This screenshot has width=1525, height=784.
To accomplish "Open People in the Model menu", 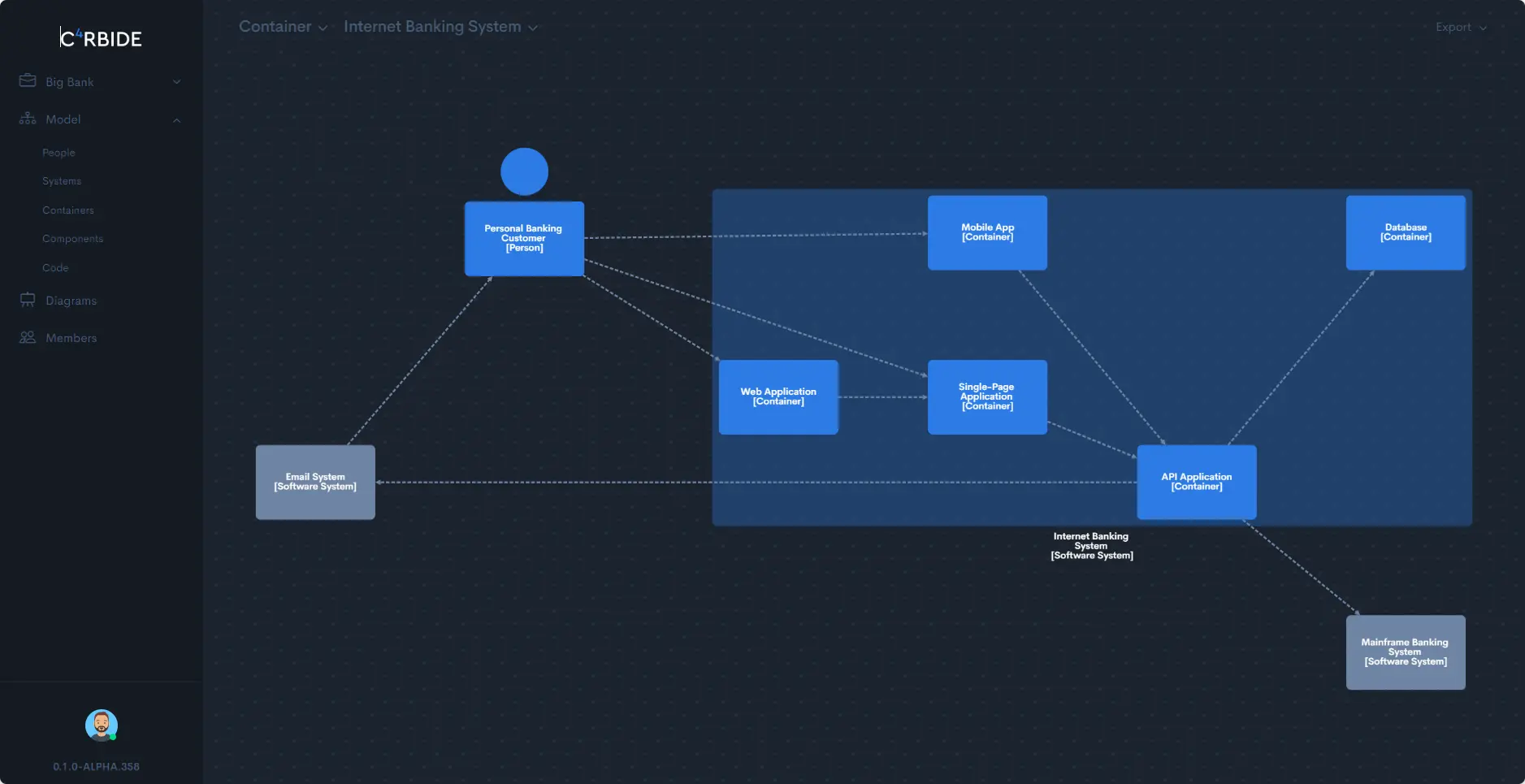I will pos(58,153).
